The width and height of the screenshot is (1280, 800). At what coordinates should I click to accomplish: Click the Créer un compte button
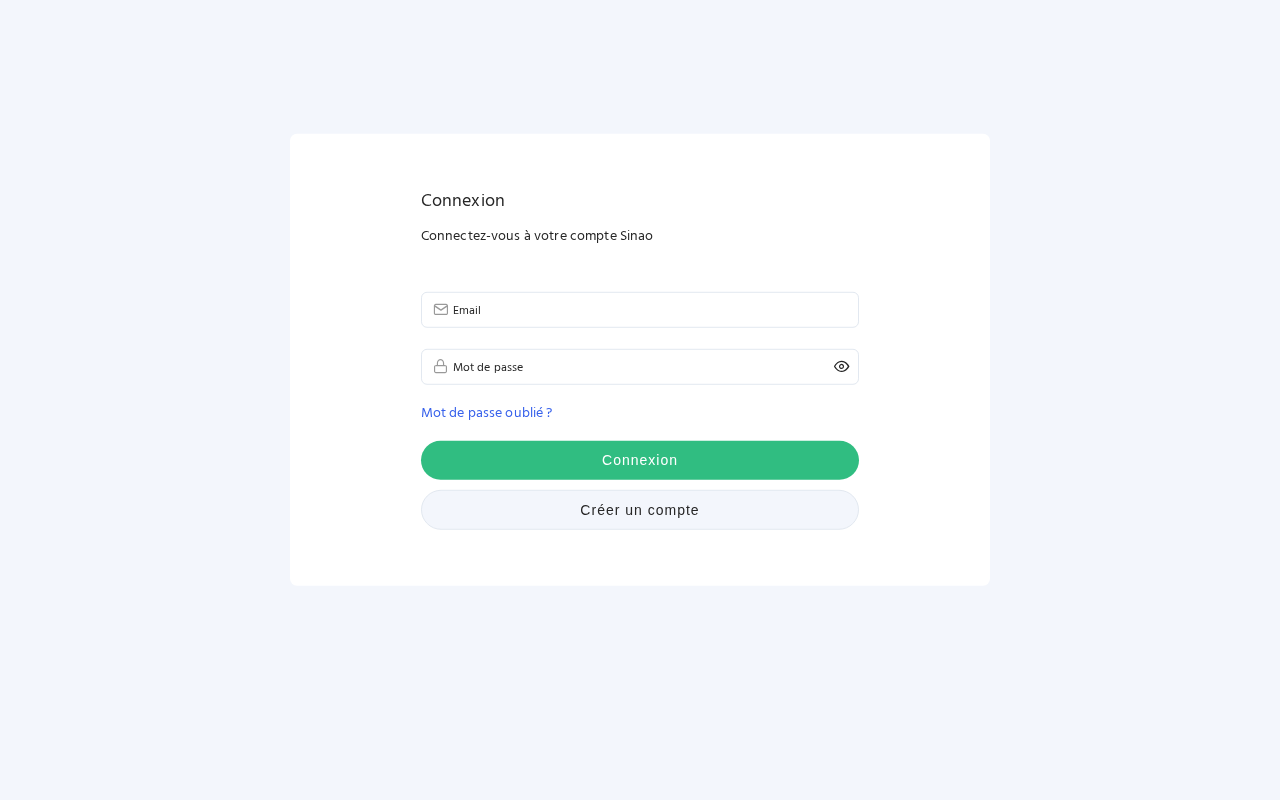pos(640,510)
